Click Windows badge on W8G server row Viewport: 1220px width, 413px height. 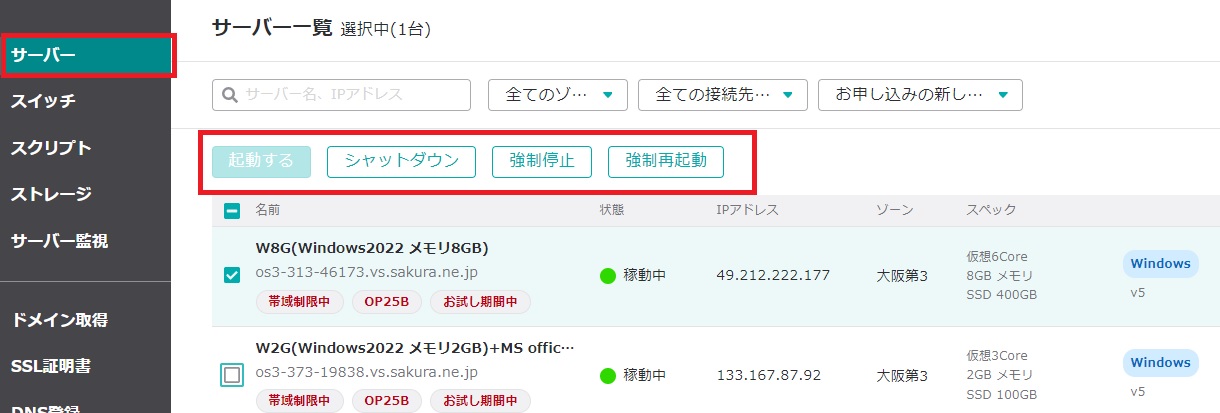click(1160, 264)
